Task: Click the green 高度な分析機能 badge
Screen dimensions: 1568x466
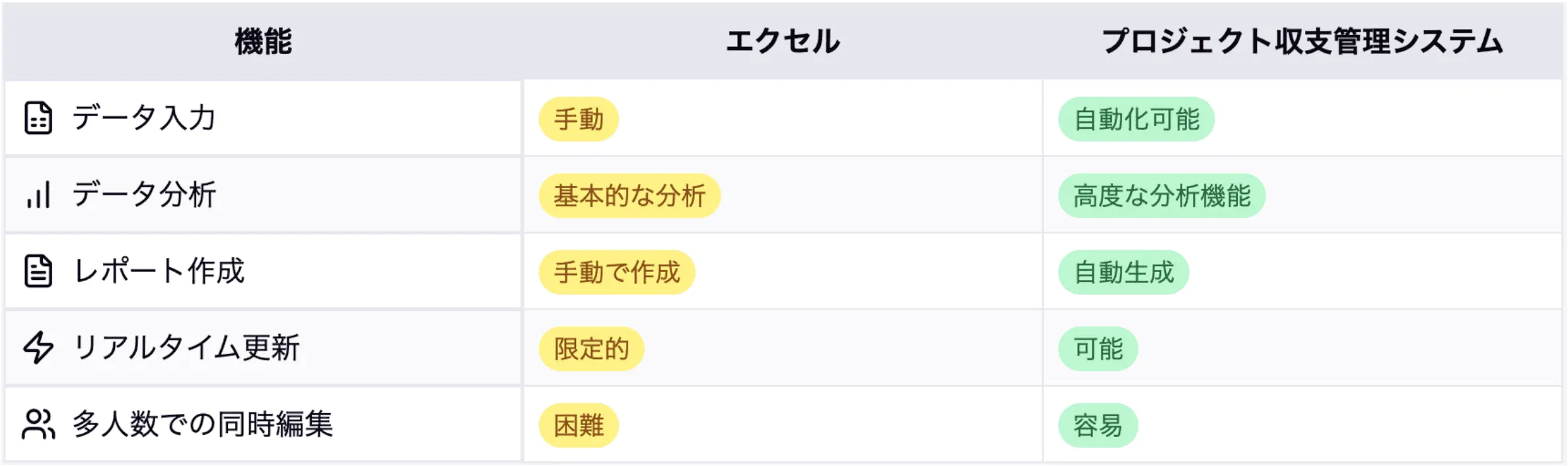Action: [x=1162, y=196]
